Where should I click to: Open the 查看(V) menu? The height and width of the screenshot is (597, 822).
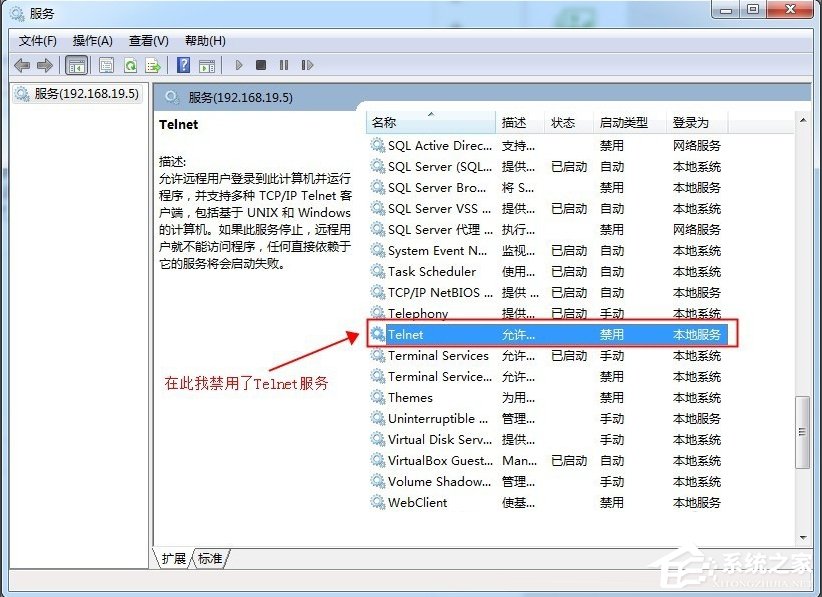tap(147, 41)
